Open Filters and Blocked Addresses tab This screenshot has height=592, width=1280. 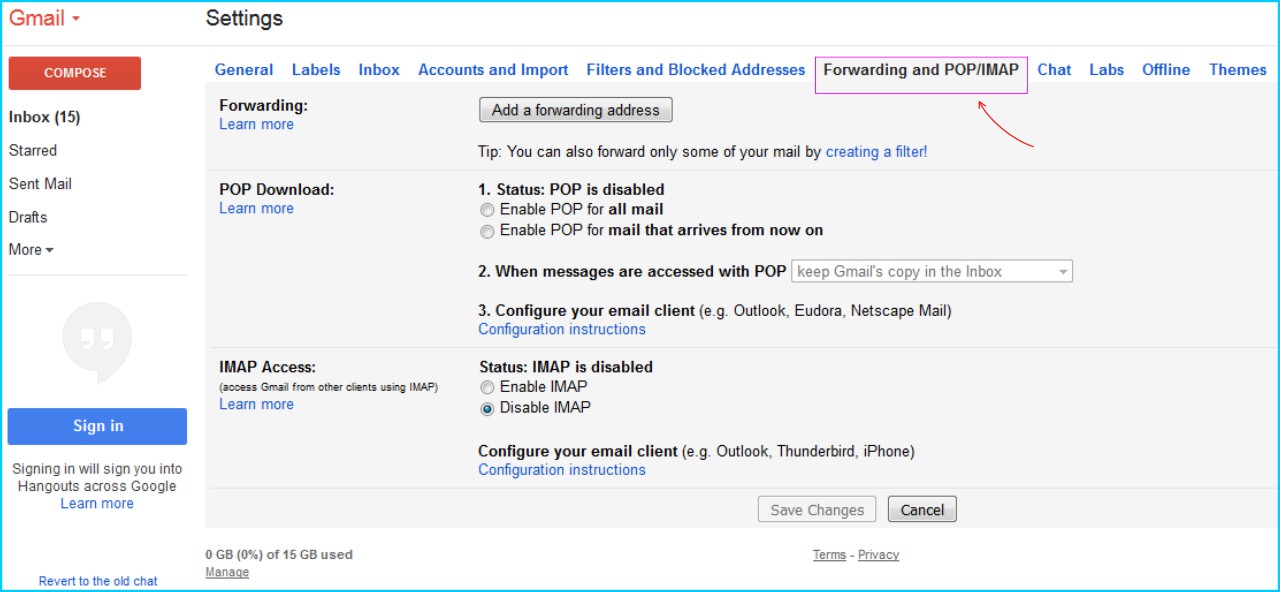[x=696, y=70]
